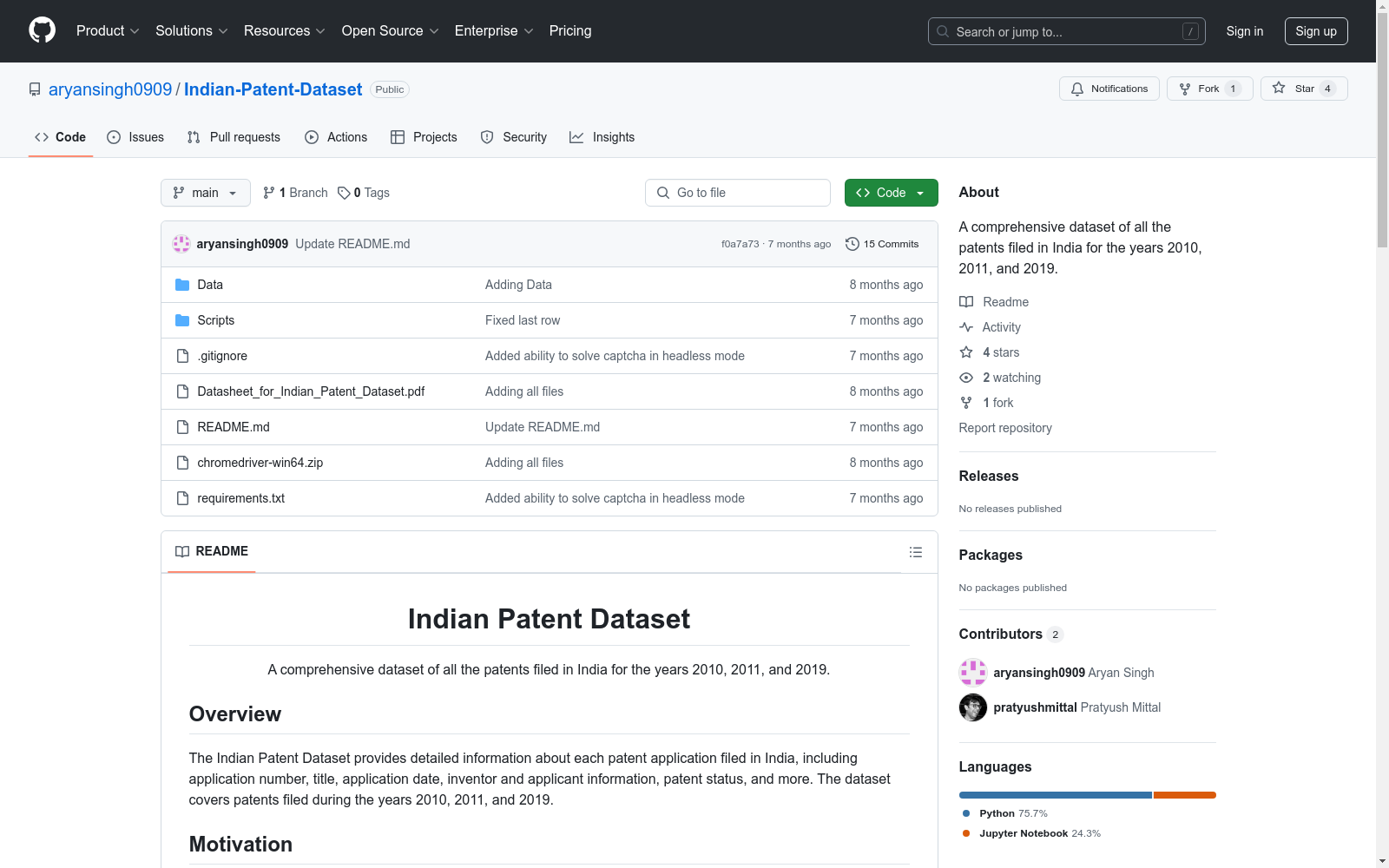
Task: Click the pulse icon beside Activity
Action: pos(966,327)
